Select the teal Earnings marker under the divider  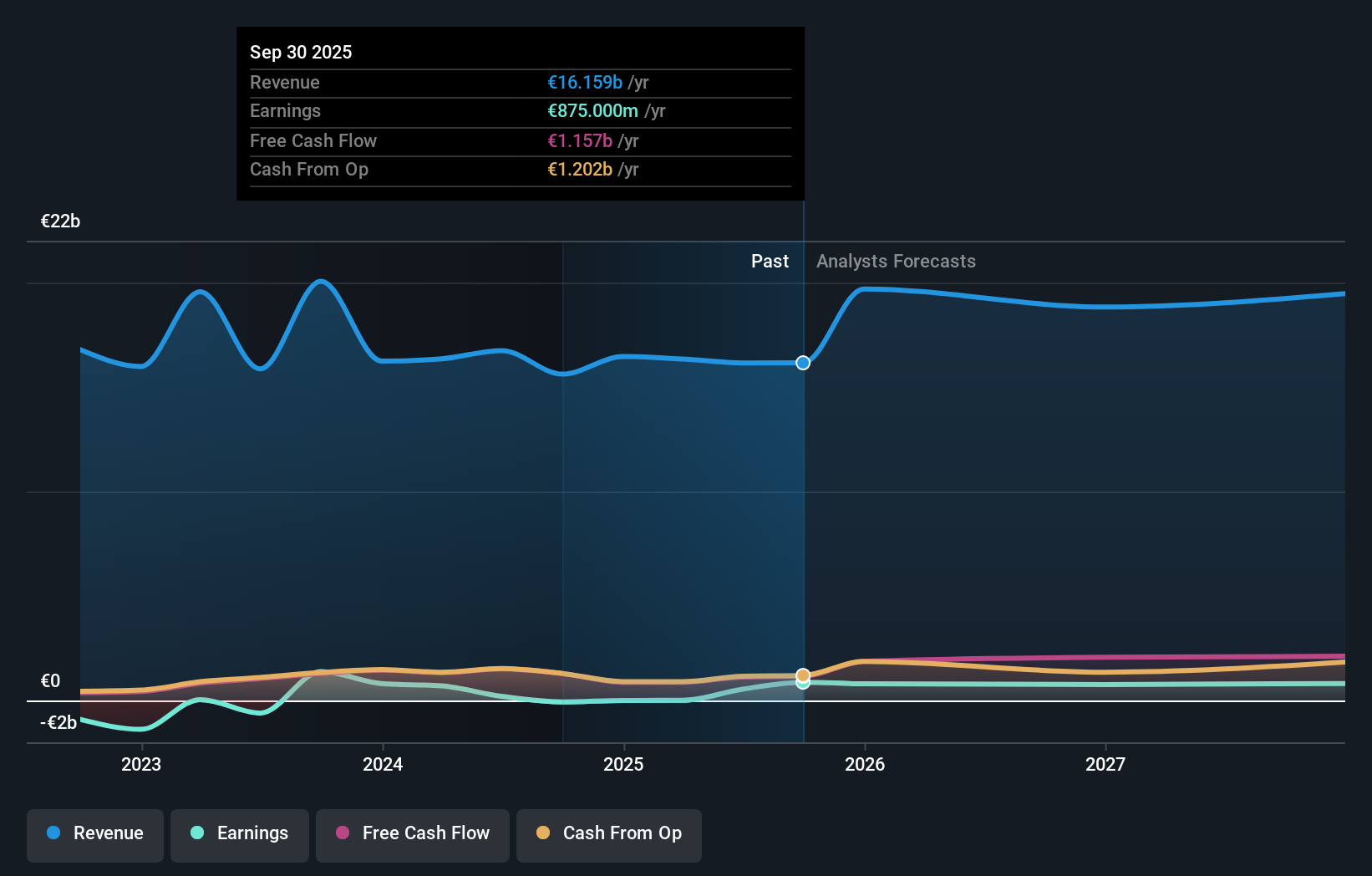pyautogui.click(x=802, y=685)
